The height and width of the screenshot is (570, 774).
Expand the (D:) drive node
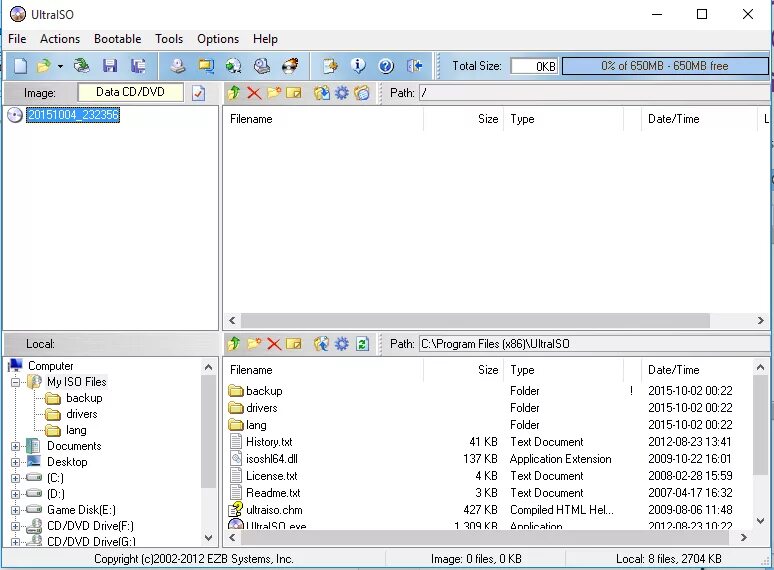15,494
